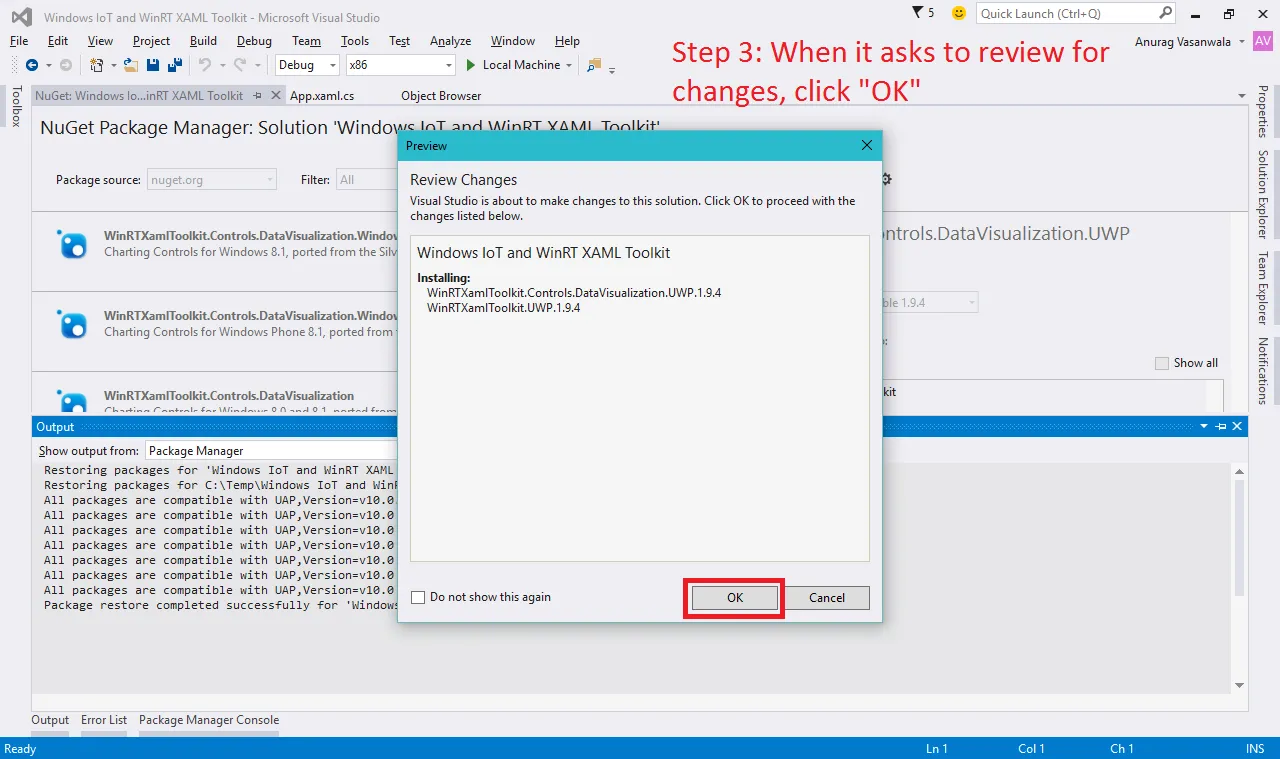1280x759 pixels.
Task: Open the Edit menu
Action: (x=58, y=41)
